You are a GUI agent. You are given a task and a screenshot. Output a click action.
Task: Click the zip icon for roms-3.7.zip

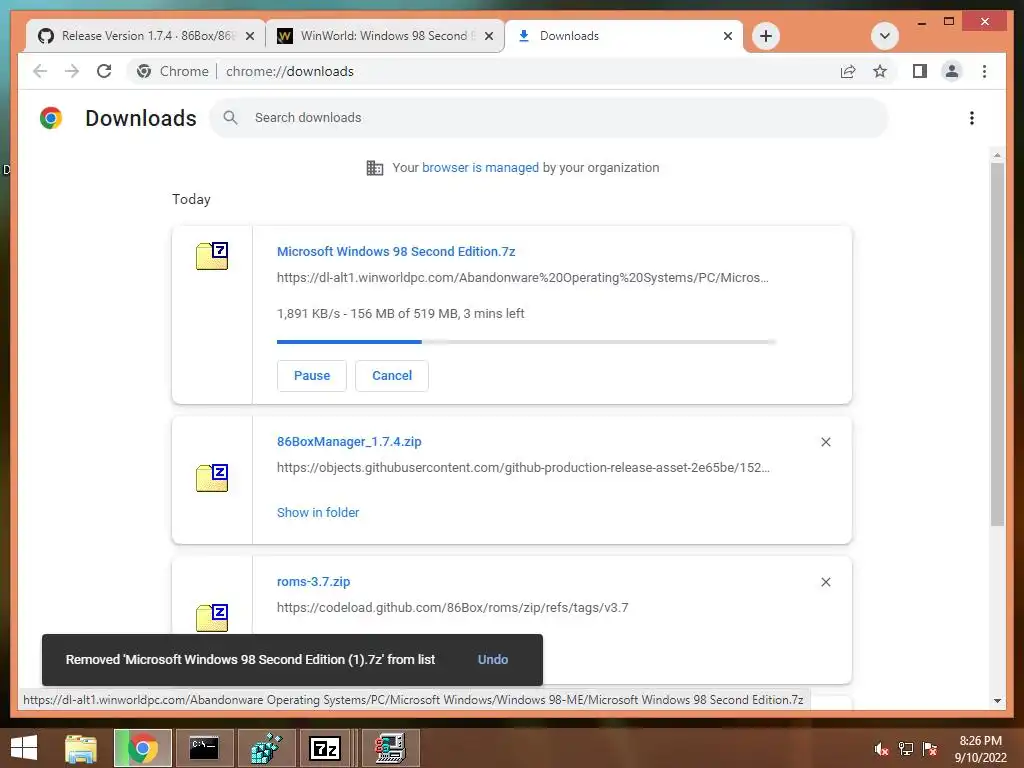(212, 618)
